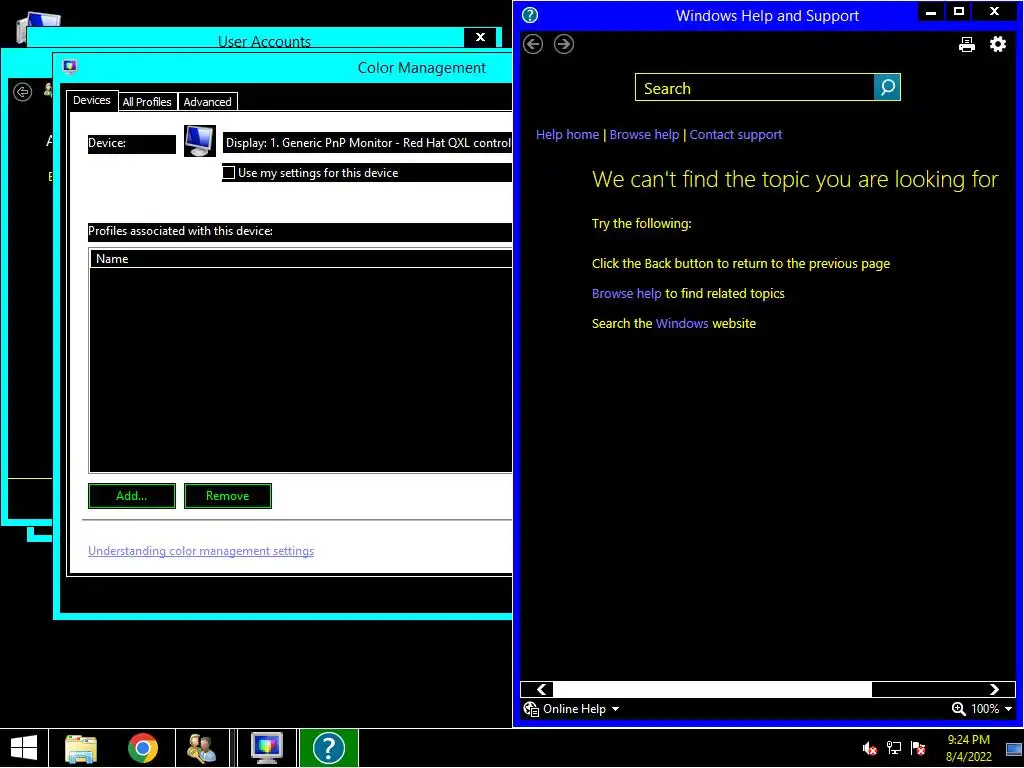The image size is (1024, 768).
Task: Switch to the Advanced tab
Action: click(x=208, y=102)
